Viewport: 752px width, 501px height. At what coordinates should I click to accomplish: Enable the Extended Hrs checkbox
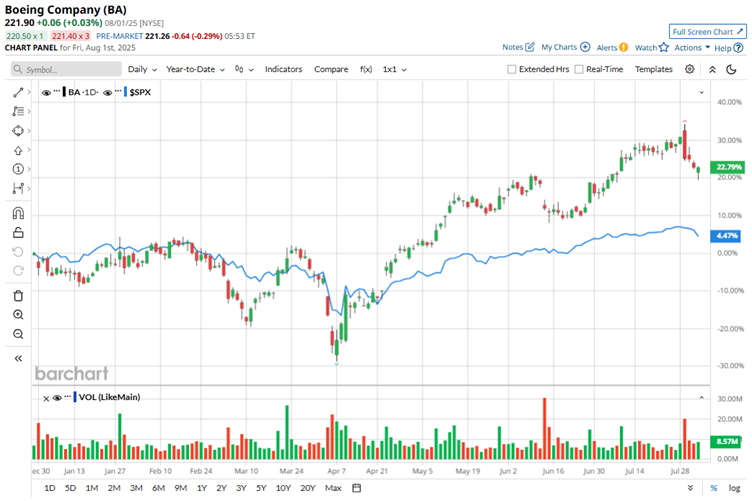pyautogui.click(x=512, y=69)
